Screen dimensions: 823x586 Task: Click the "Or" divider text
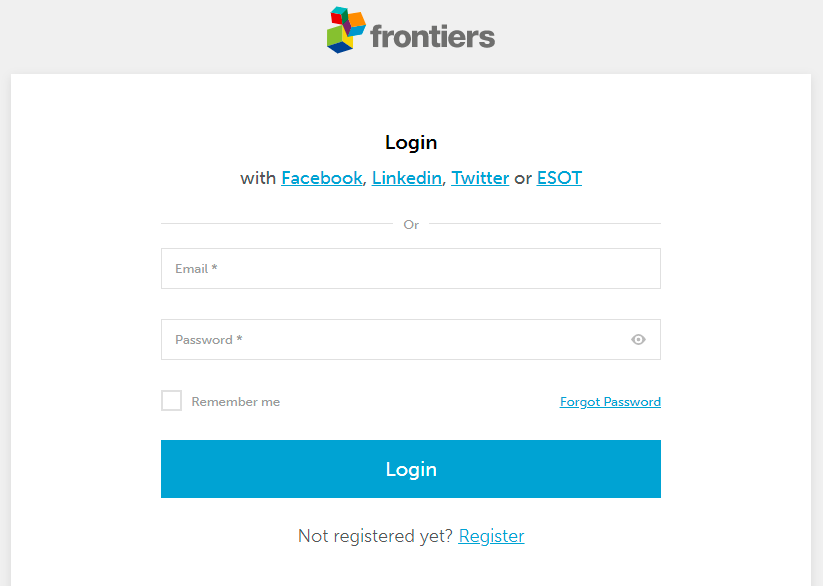[411, 225]
